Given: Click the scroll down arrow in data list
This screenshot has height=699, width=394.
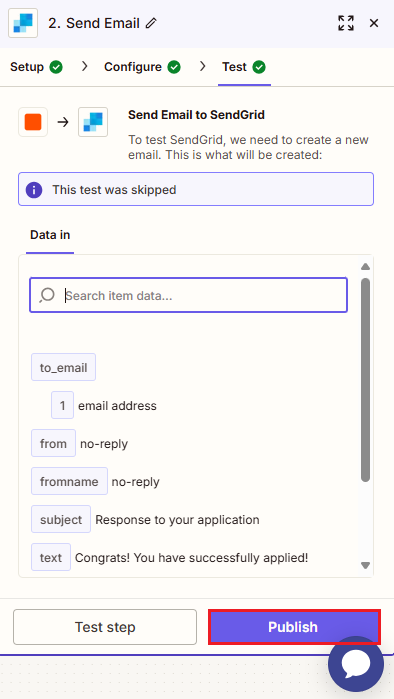Looking at the screenshot, I should [x=365, y=565].
